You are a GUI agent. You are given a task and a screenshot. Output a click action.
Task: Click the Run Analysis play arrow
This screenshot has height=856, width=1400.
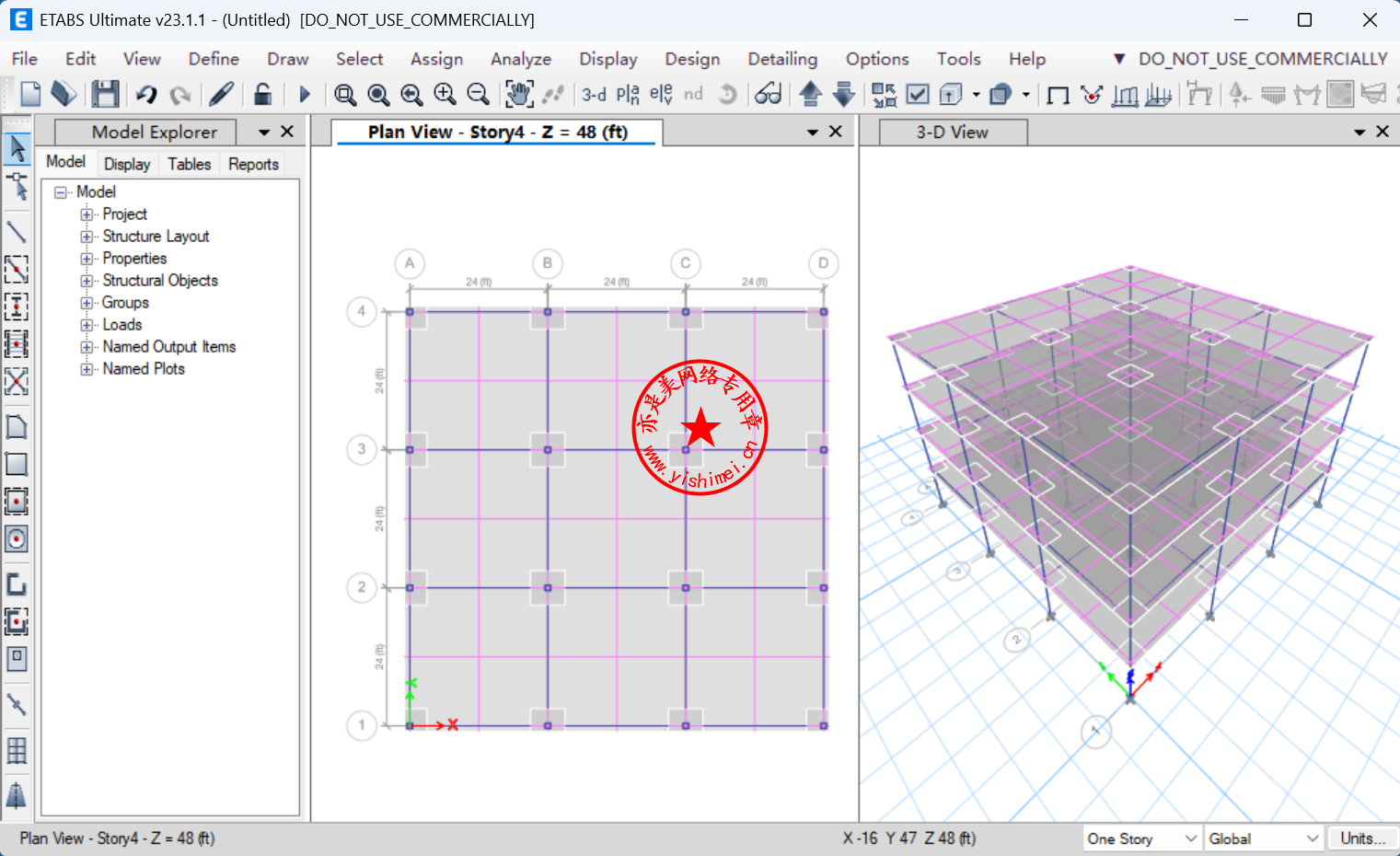point(305,94)
